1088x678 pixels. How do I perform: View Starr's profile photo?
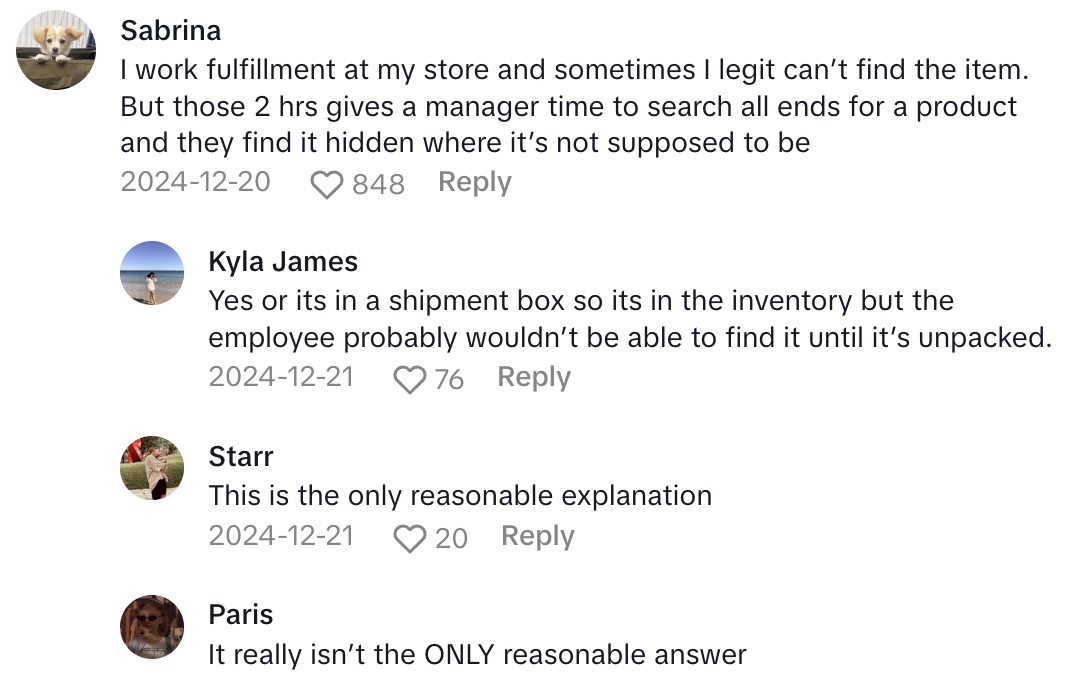(x=152, y=468)
